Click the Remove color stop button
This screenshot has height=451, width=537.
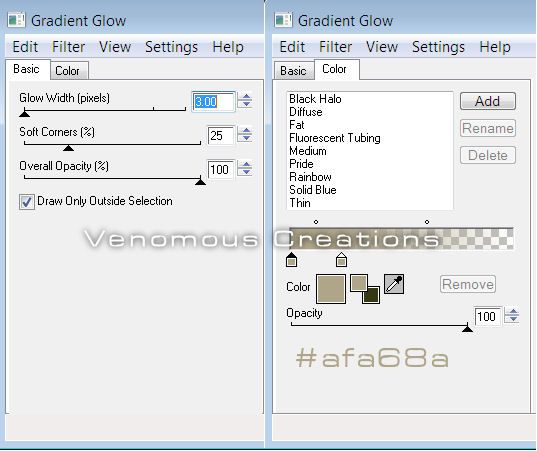[468, 284]
